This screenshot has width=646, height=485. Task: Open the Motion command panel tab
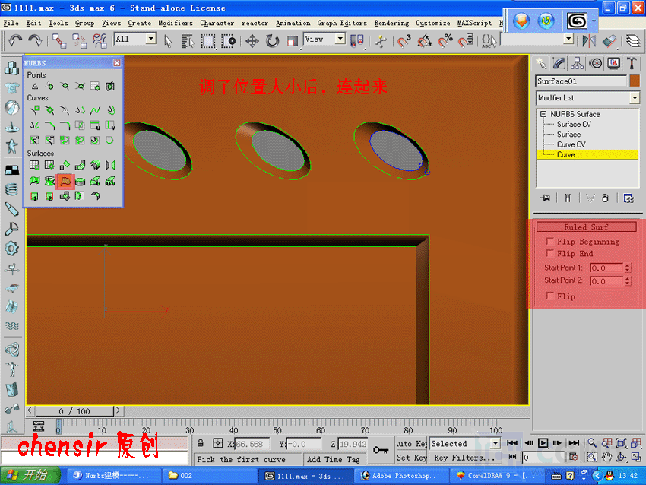(x=595, y=63)
